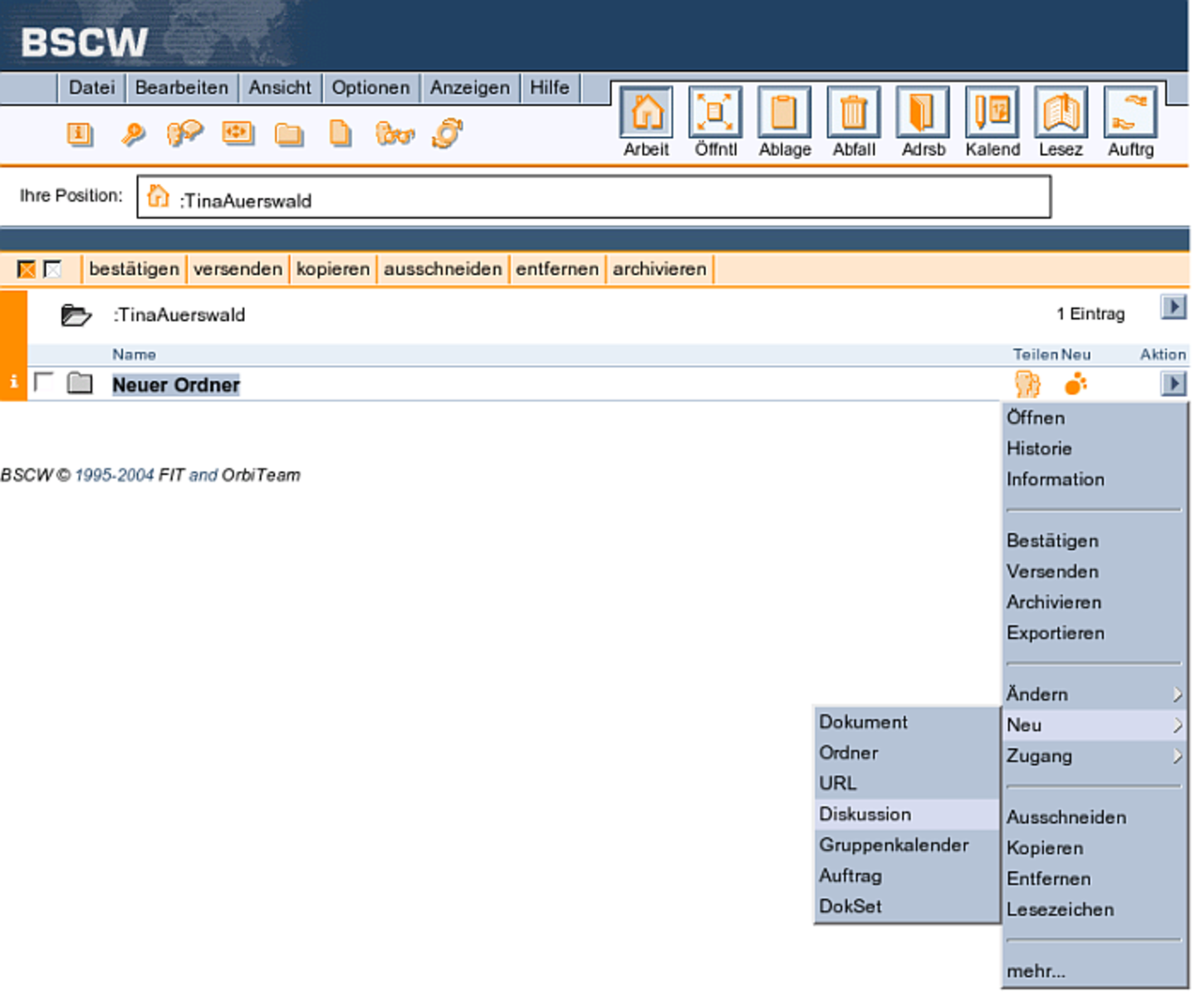This screenshot has width=1196, height=1008.
Task: Click the new document toolbar icon
Action: tap(341, 134)
